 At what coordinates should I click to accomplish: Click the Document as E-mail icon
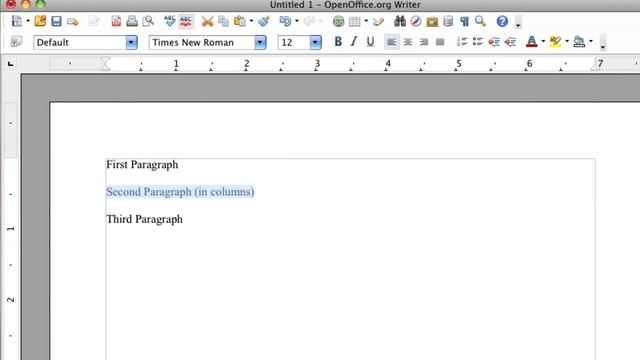point(73,21)
